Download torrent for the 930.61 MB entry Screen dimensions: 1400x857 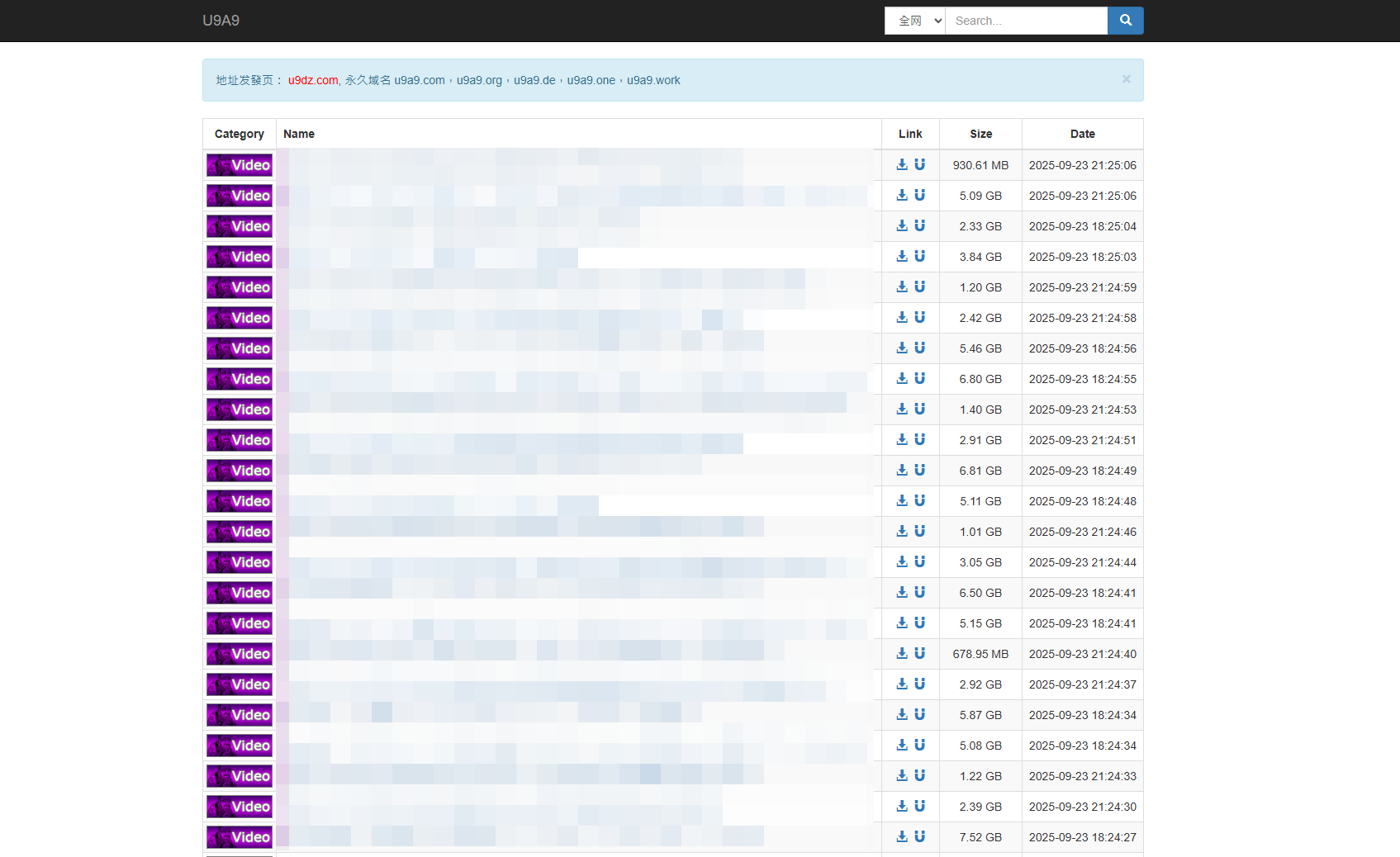coord(902,164)
